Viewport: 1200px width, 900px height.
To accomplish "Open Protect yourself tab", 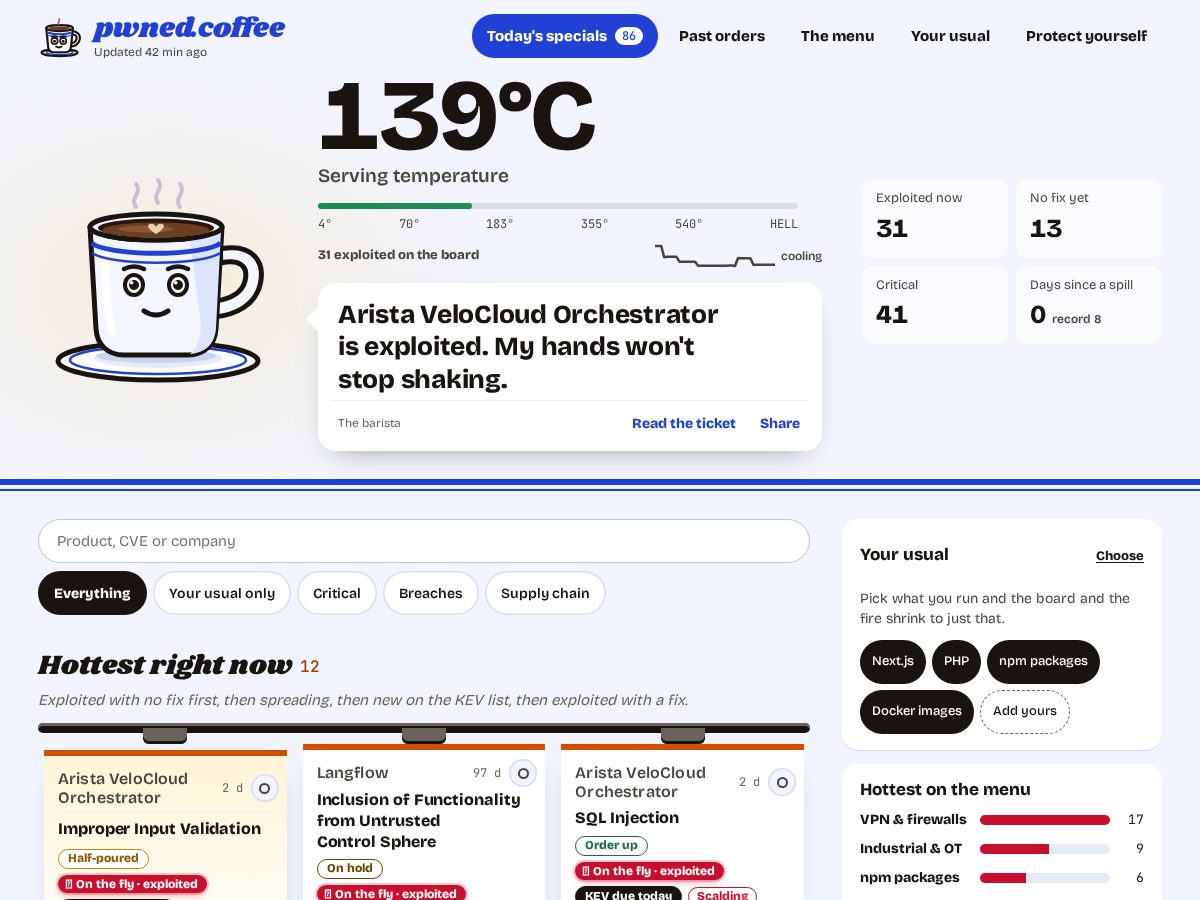I will click(x=1086, y=36).
